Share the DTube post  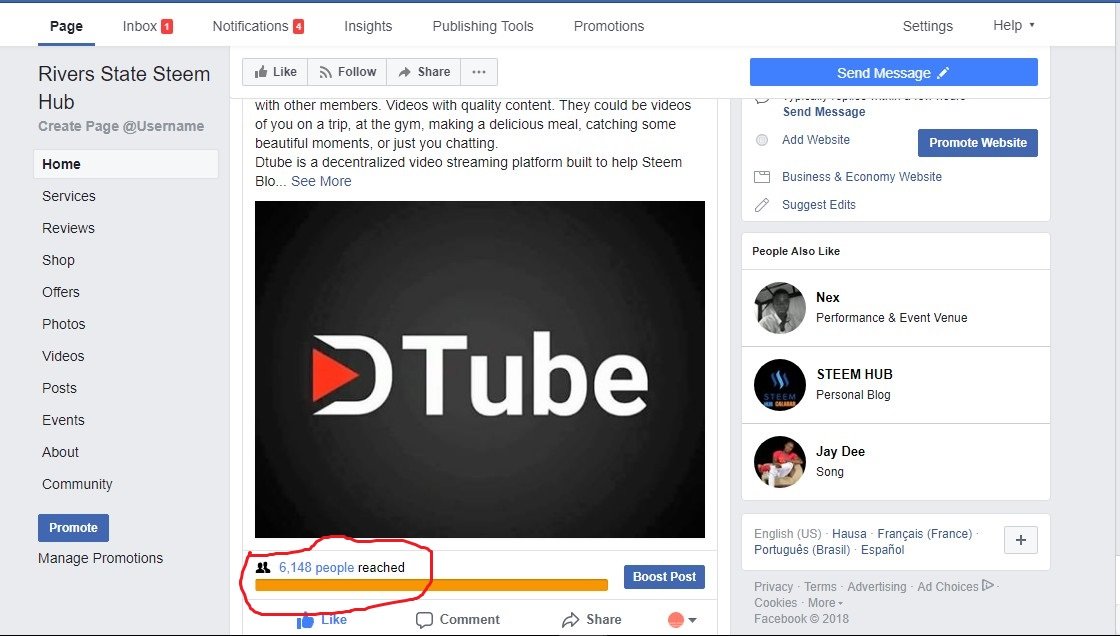click(x=591, y=620)
